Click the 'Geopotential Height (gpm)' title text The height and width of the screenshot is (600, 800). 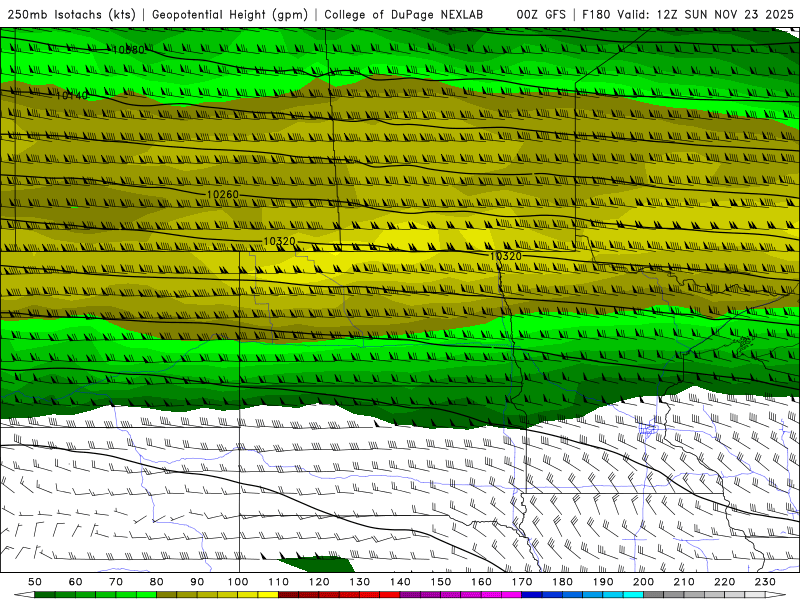[x=230, y=15]
